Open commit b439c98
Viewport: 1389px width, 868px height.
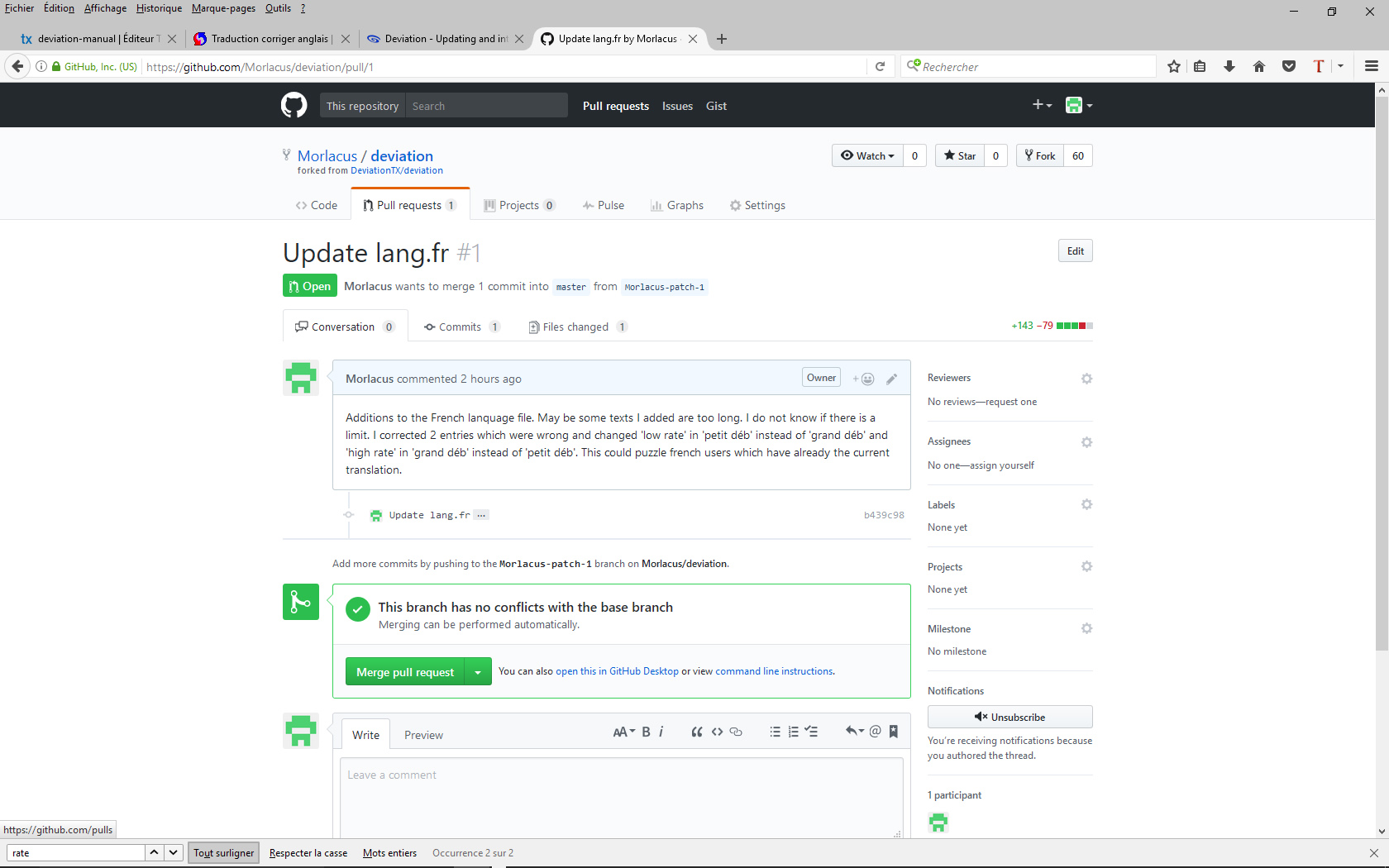click(884, 515)
